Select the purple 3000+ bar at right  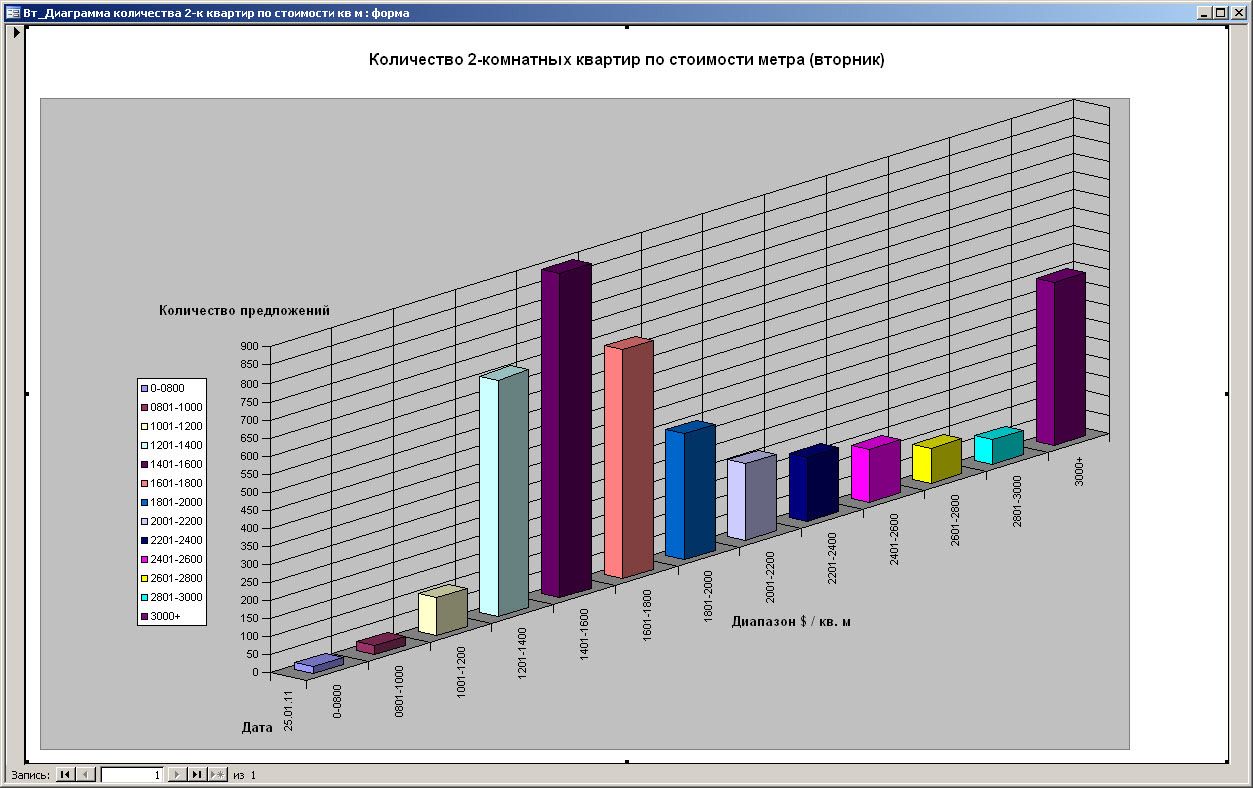pos(1060,358)
